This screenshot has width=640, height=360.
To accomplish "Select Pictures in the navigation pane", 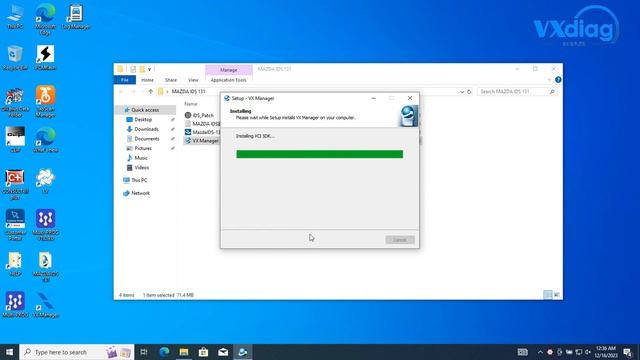I will (x=143, y=148).
